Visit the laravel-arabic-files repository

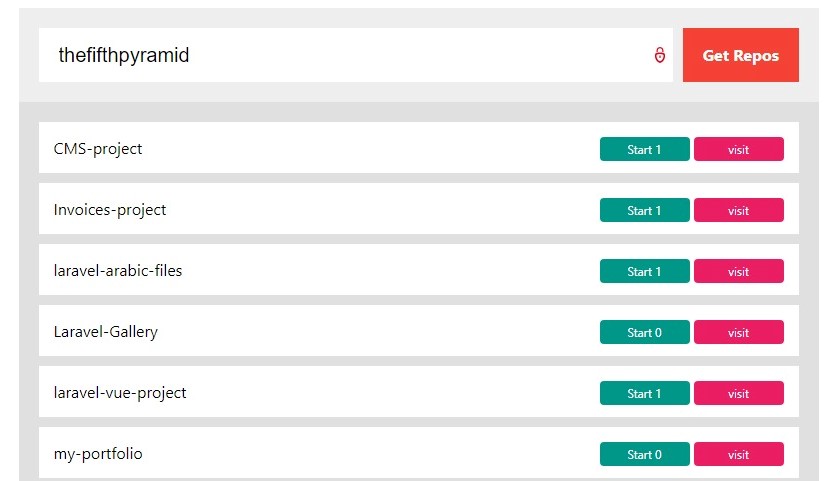click(738, 271)
